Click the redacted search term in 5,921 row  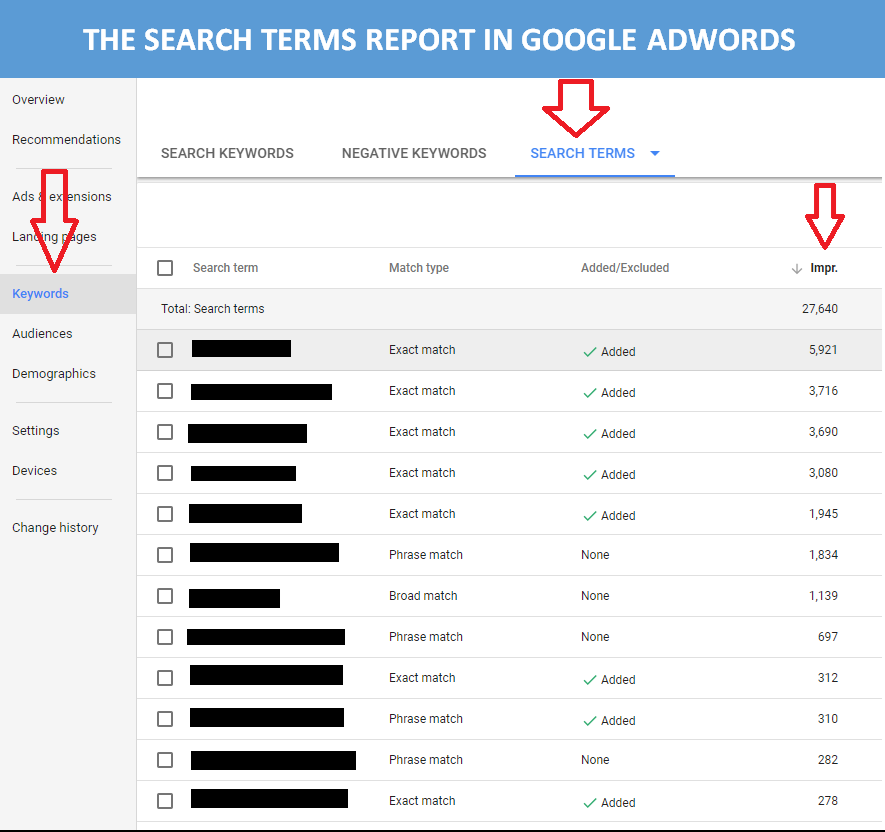pos(241,348)
